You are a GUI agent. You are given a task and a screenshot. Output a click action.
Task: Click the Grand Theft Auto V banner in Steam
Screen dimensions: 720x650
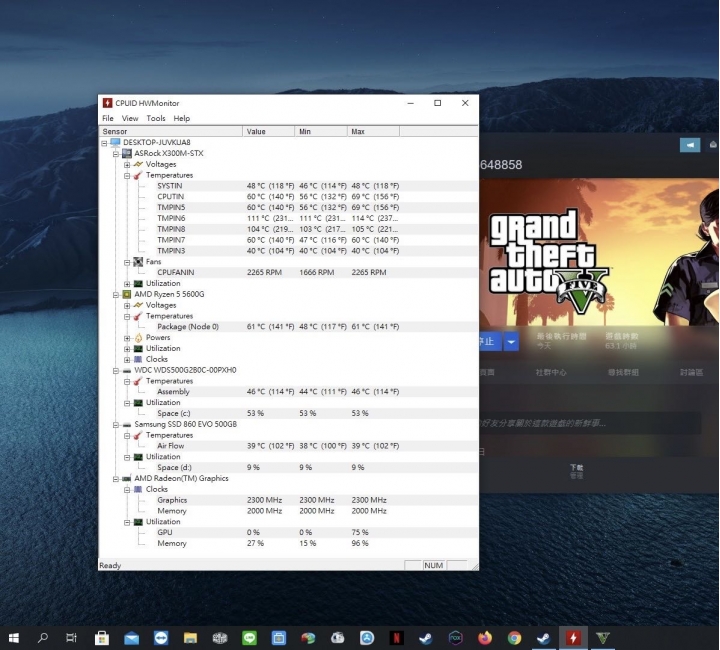(599, 252)
